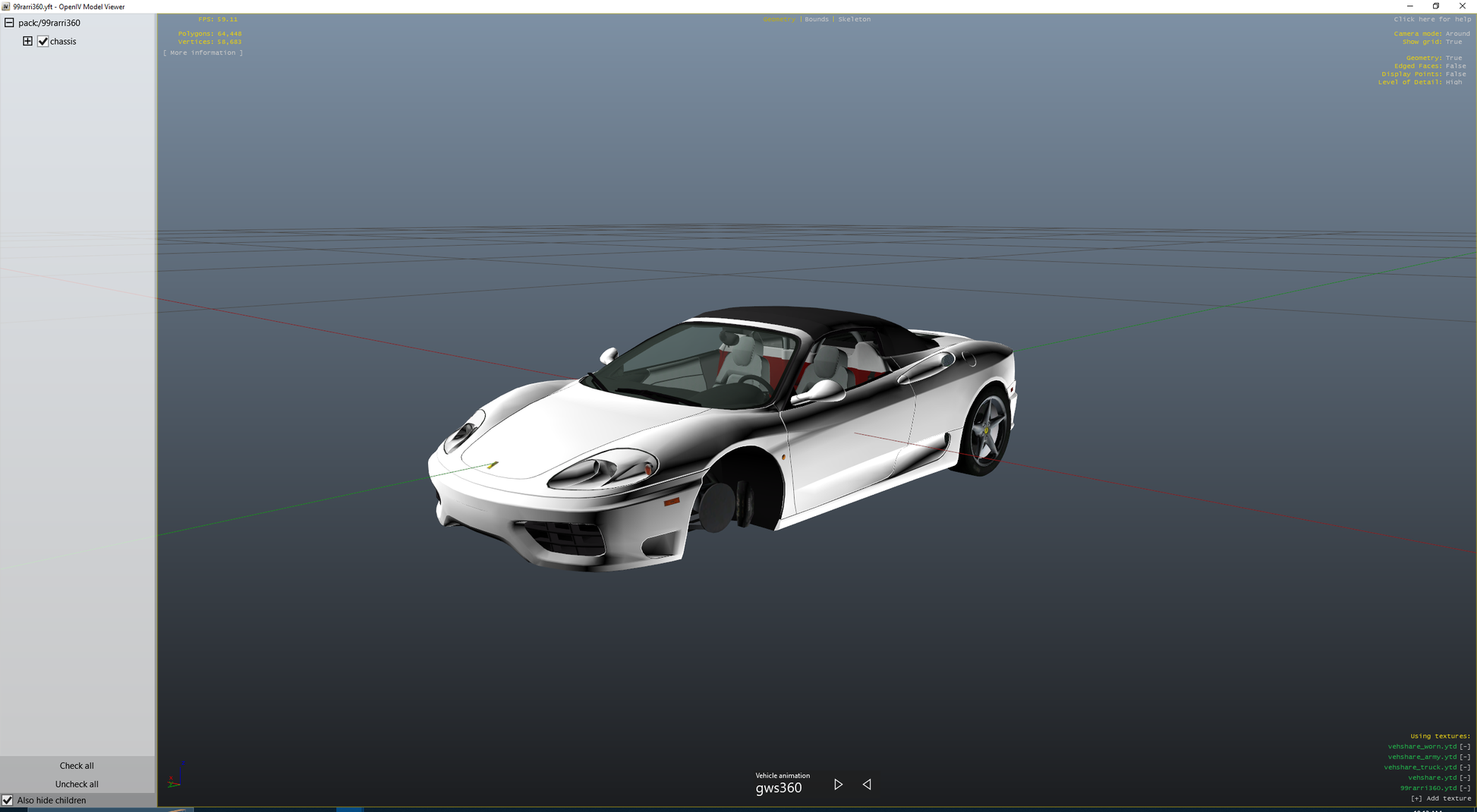Toggle the Also hide children checkbox
Screen dimensions: 1477x812
(x=8, y=800)
